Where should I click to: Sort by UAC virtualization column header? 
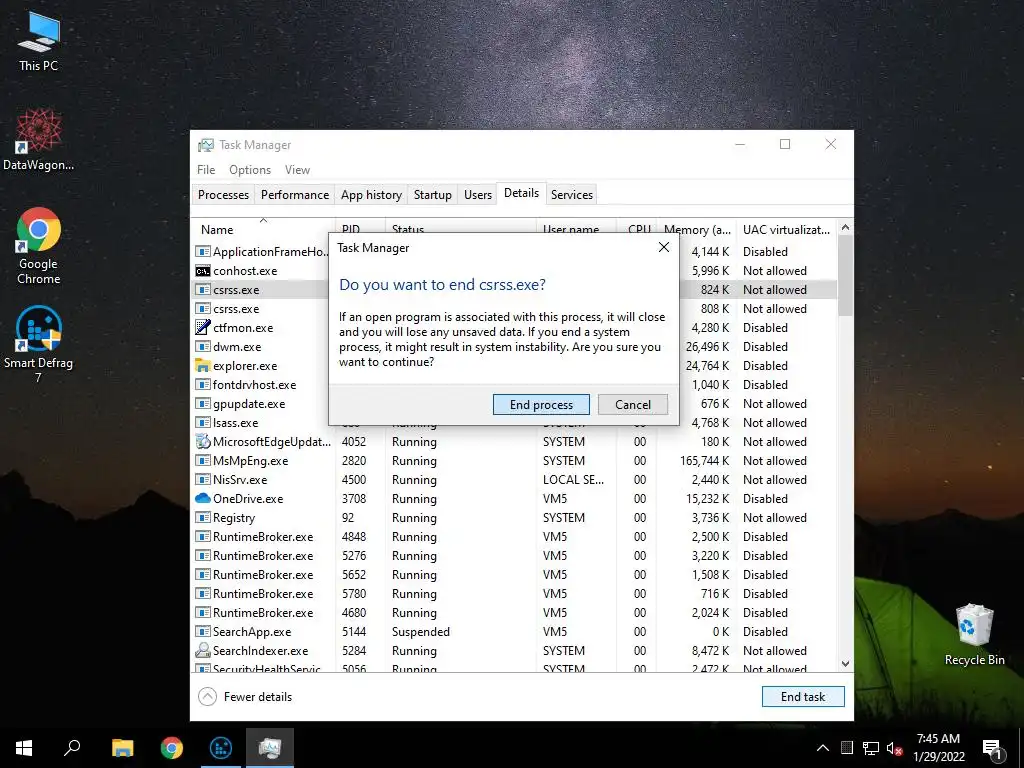786,229
